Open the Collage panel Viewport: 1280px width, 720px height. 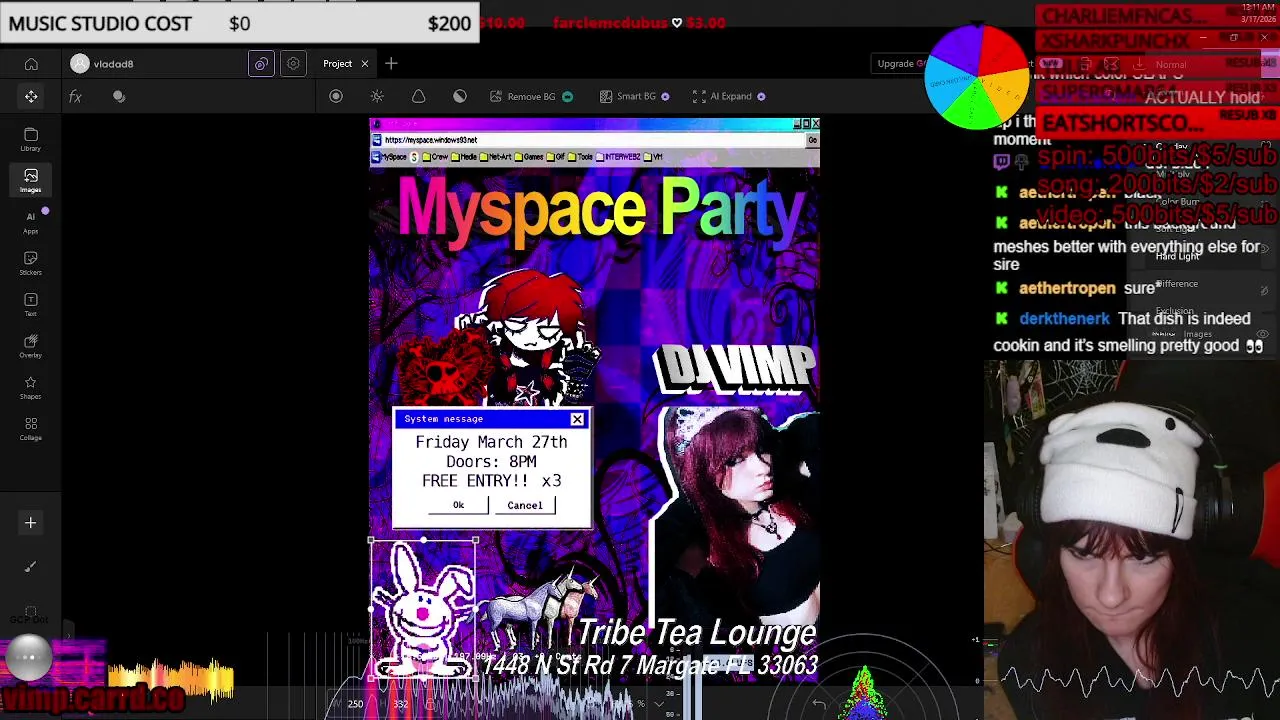point(31,429)
